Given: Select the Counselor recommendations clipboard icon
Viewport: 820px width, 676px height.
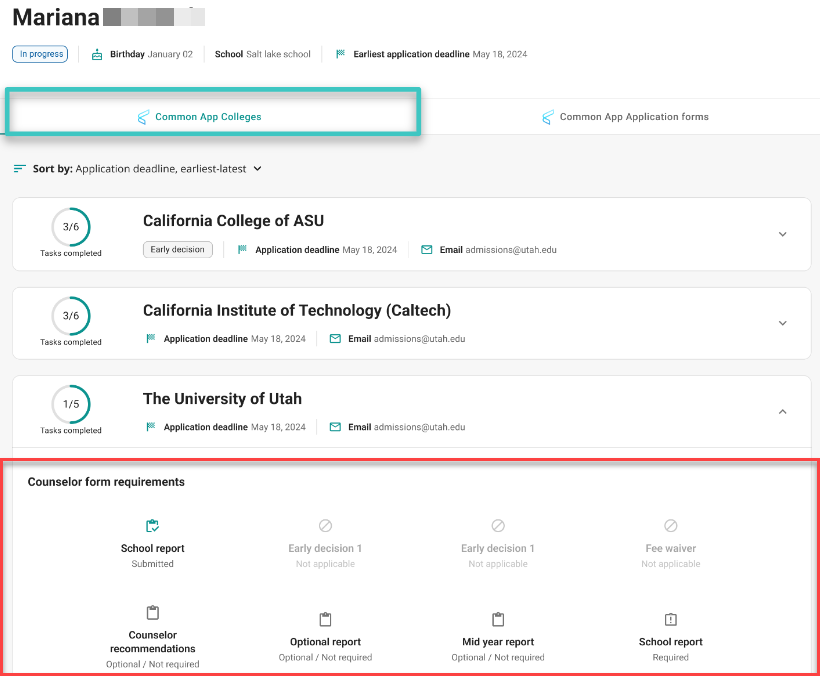Looking at the screenshot, I should pyautogui.click(x=152, y=612).
